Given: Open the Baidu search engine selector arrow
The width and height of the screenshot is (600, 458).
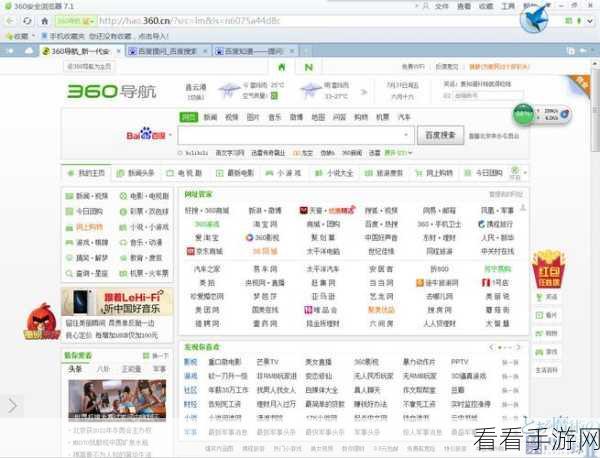Looking at the screenshot, I should pyautogui.click(x=170, y=135).
